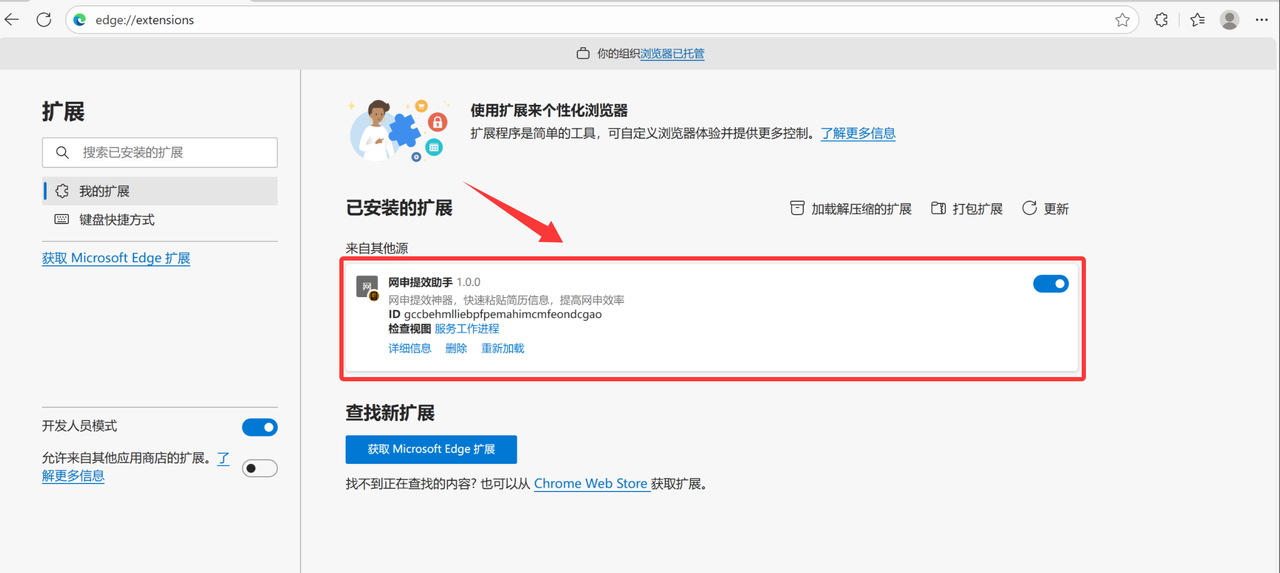Click 打包扩展 button

(x=967, y=209)
